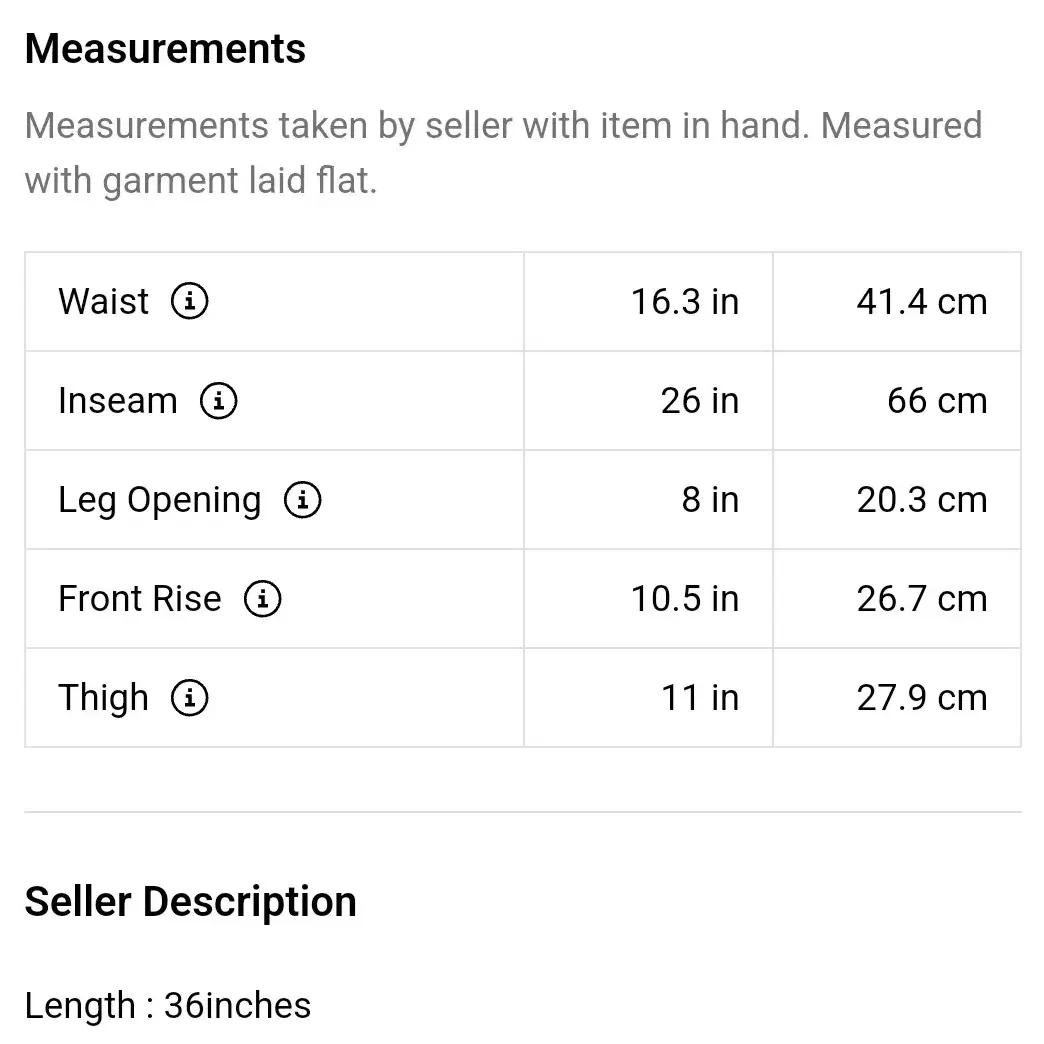Select the Waist row label
This screenshot has height=1044, width=1044.
tap(103, 301)
